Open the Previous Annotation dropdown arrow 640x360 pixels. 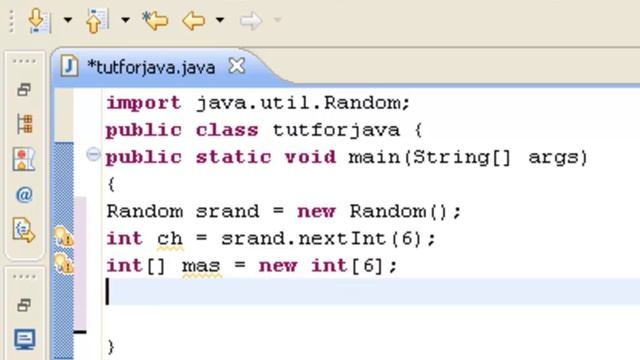pyautogui.click(x=125, y=20)
